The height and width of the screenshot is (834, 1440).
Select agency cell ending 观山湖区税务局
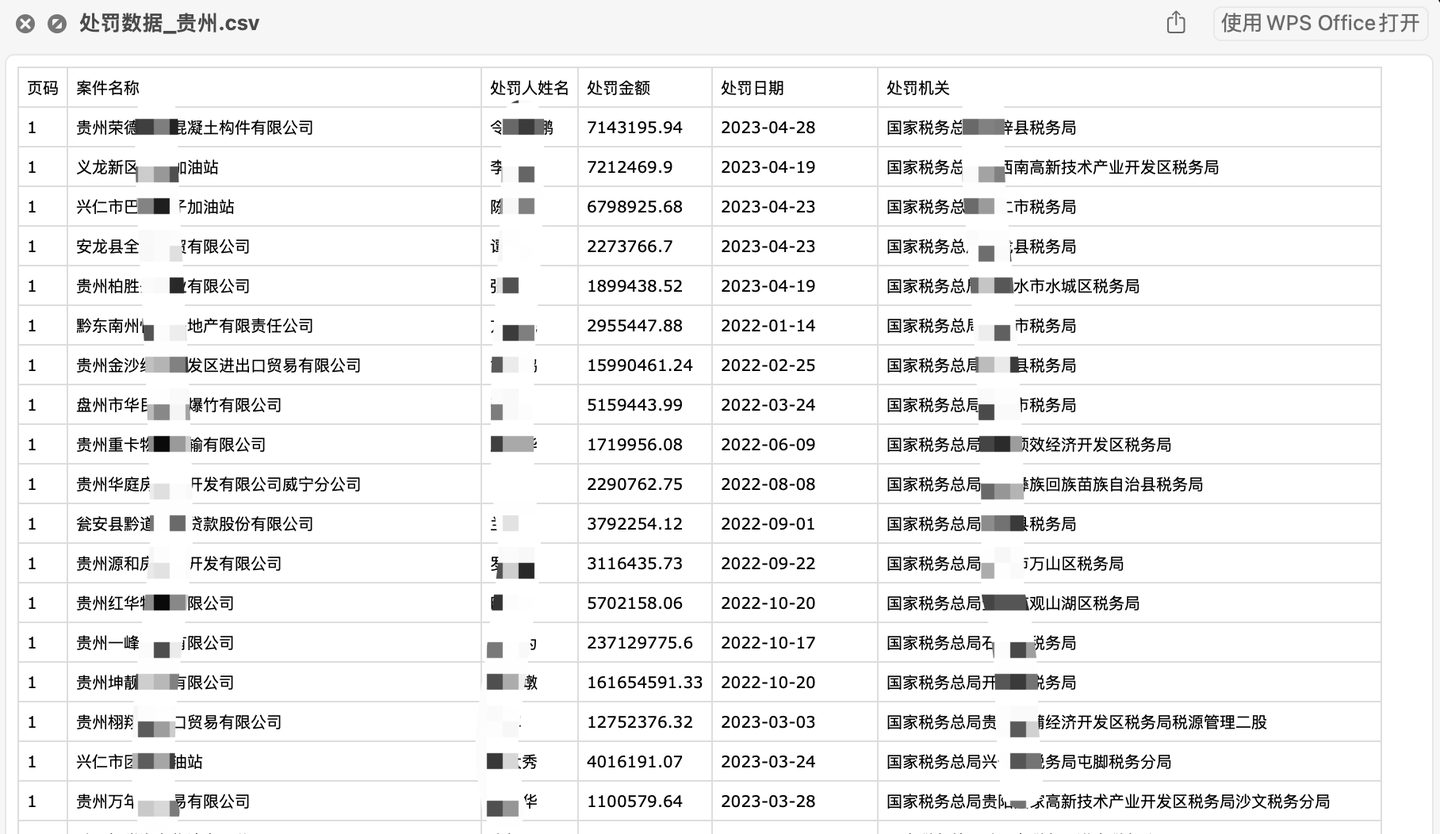tap(1129, 603)
